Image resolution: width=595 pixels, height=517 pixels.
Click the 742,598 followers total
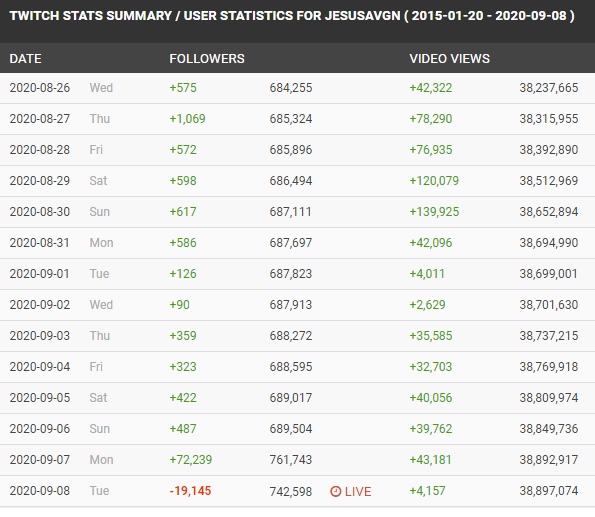(x=291, y=492)
